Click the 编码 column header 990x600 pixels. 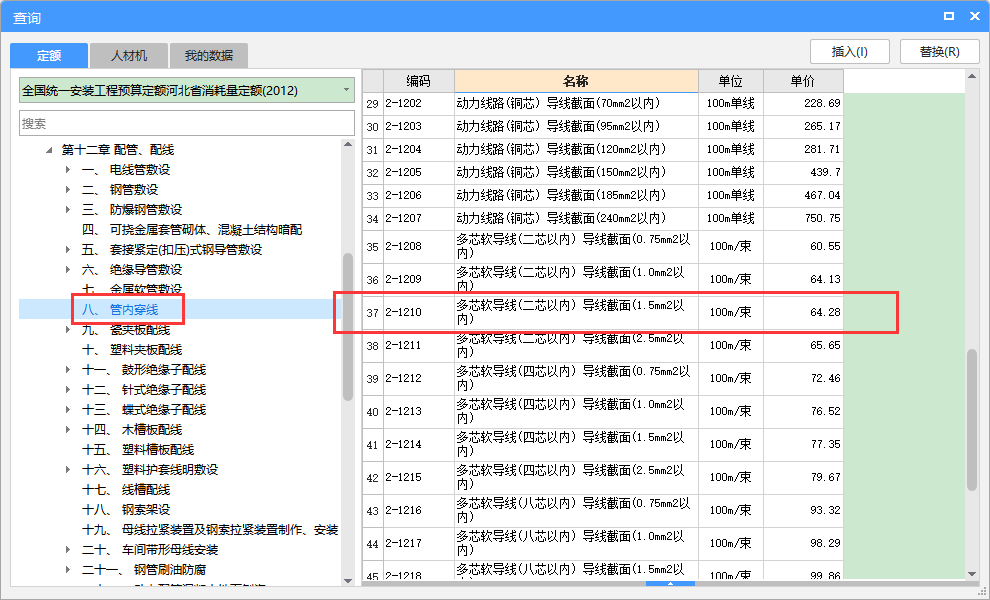[419, 81]
